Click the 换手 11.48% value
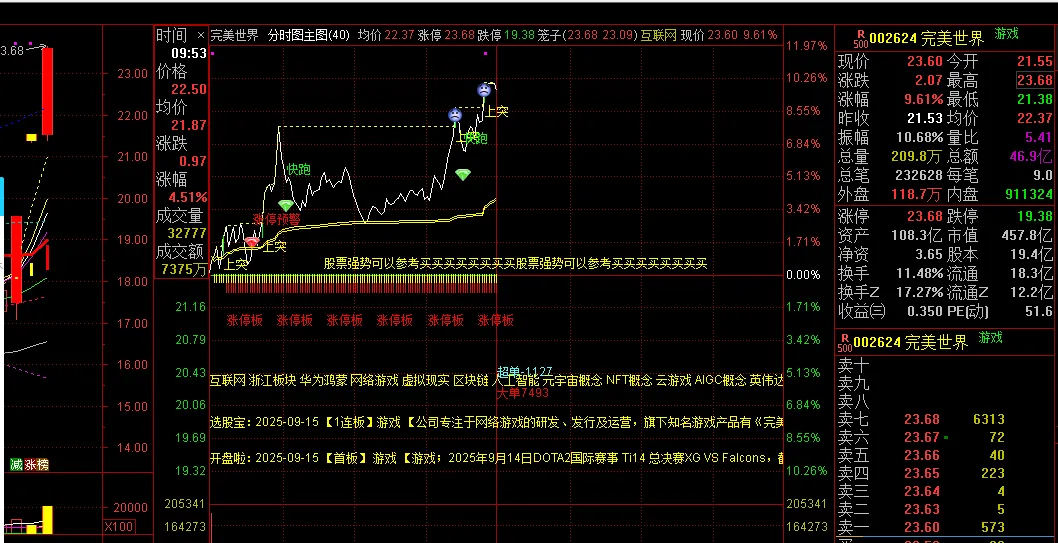The image size is (1058, 543). tap(920, 274)
